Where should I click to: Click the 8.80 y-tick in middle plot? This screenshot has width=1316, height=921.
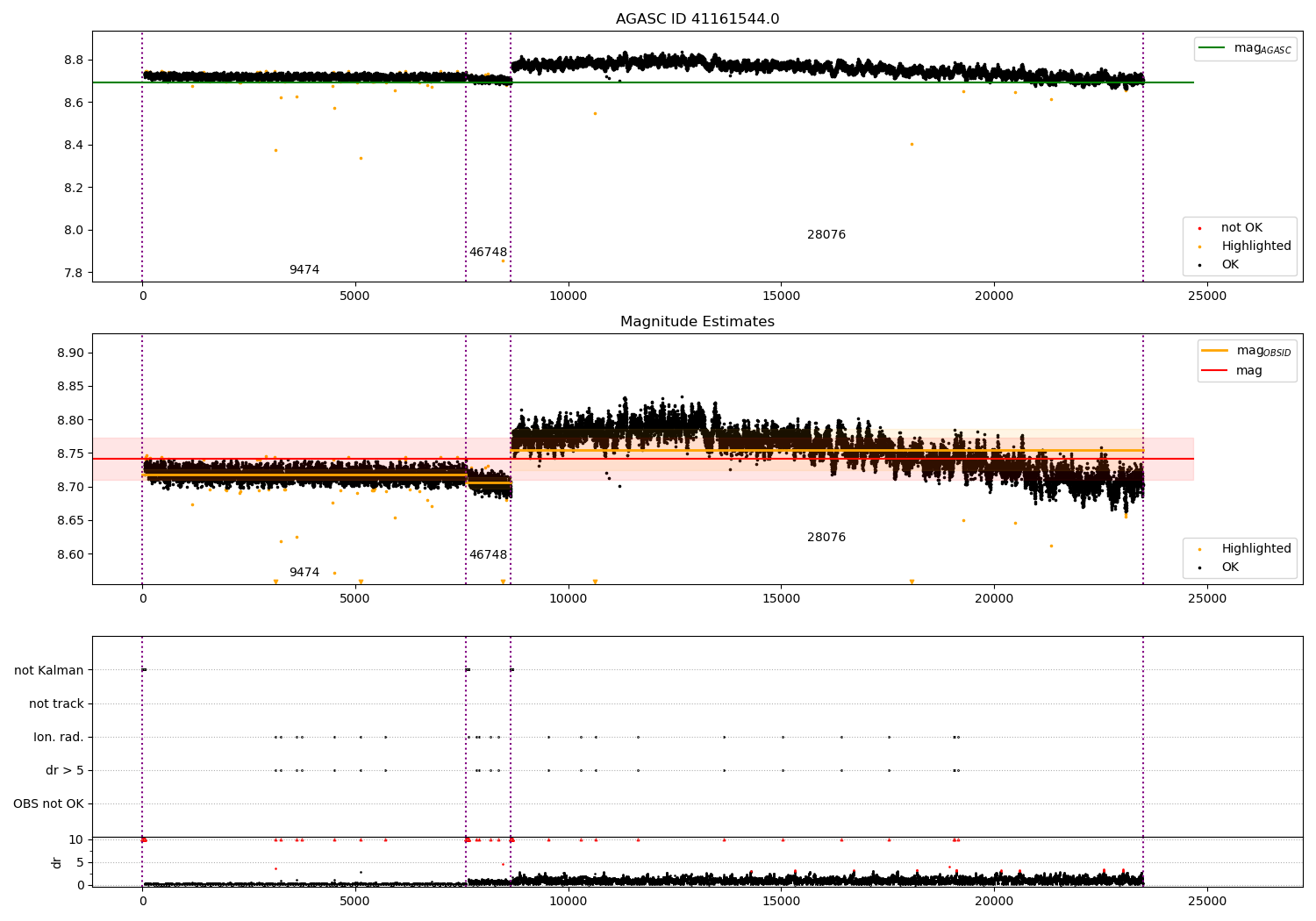(x=70, y=421)
